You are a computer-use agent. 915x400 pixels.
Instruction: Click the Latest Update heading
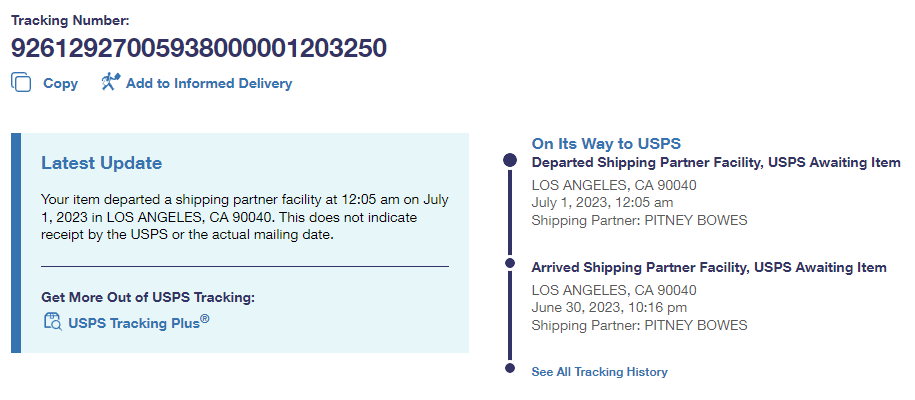101,163
